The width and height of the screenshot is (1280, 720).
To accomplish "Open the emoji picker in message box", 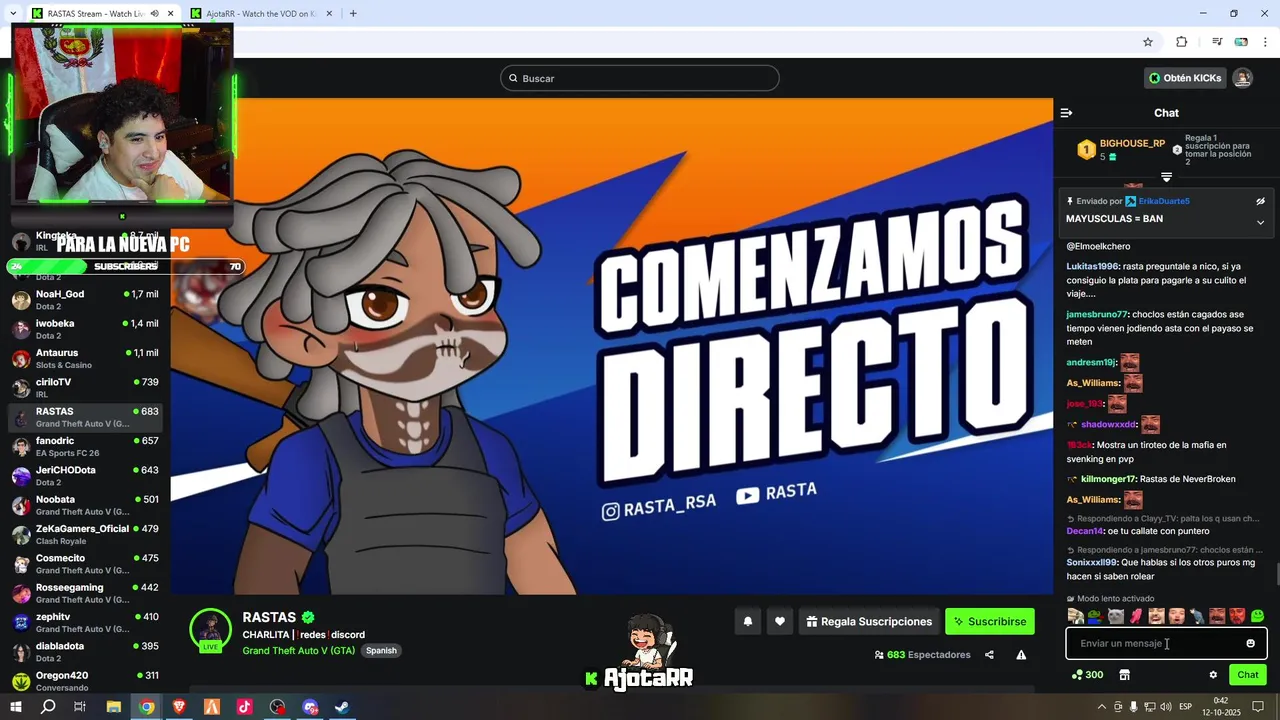I will tap(1250, 643).
